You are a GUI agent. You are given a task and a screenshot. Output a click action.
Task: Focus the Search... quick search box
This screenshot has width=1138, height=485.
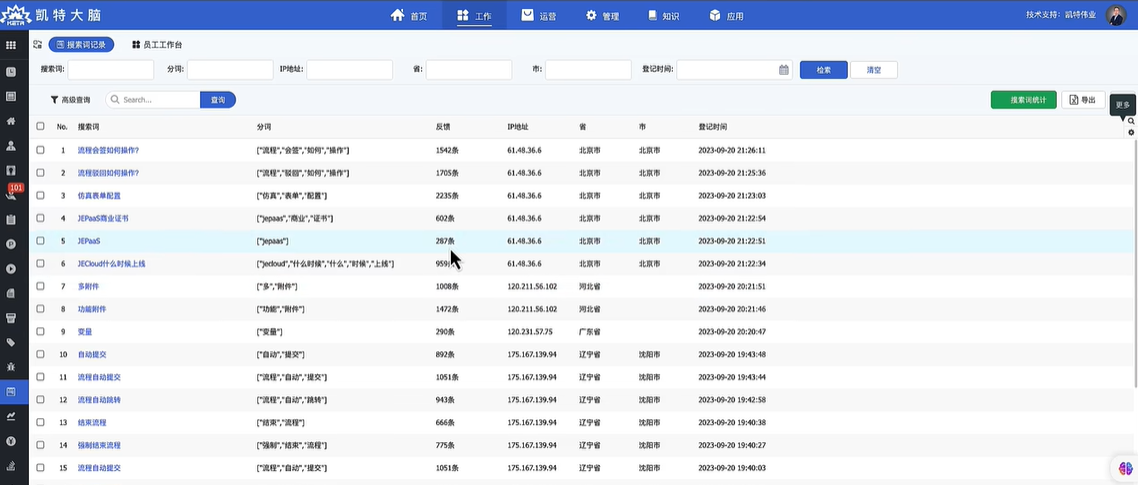(x=152, y=100)
